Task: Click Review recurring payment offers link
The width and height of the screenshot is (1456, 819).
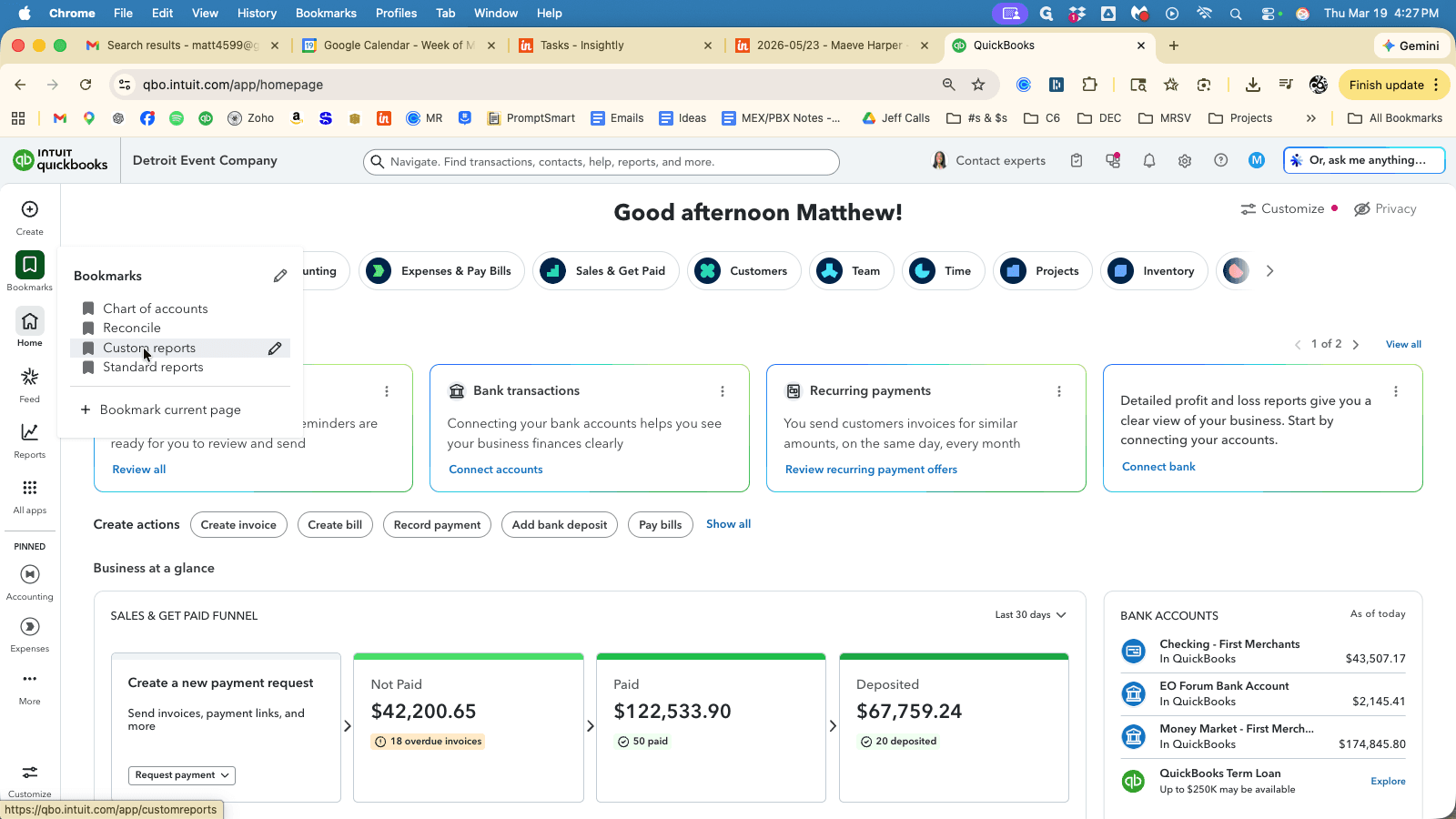Action: (x=871, y=470)
